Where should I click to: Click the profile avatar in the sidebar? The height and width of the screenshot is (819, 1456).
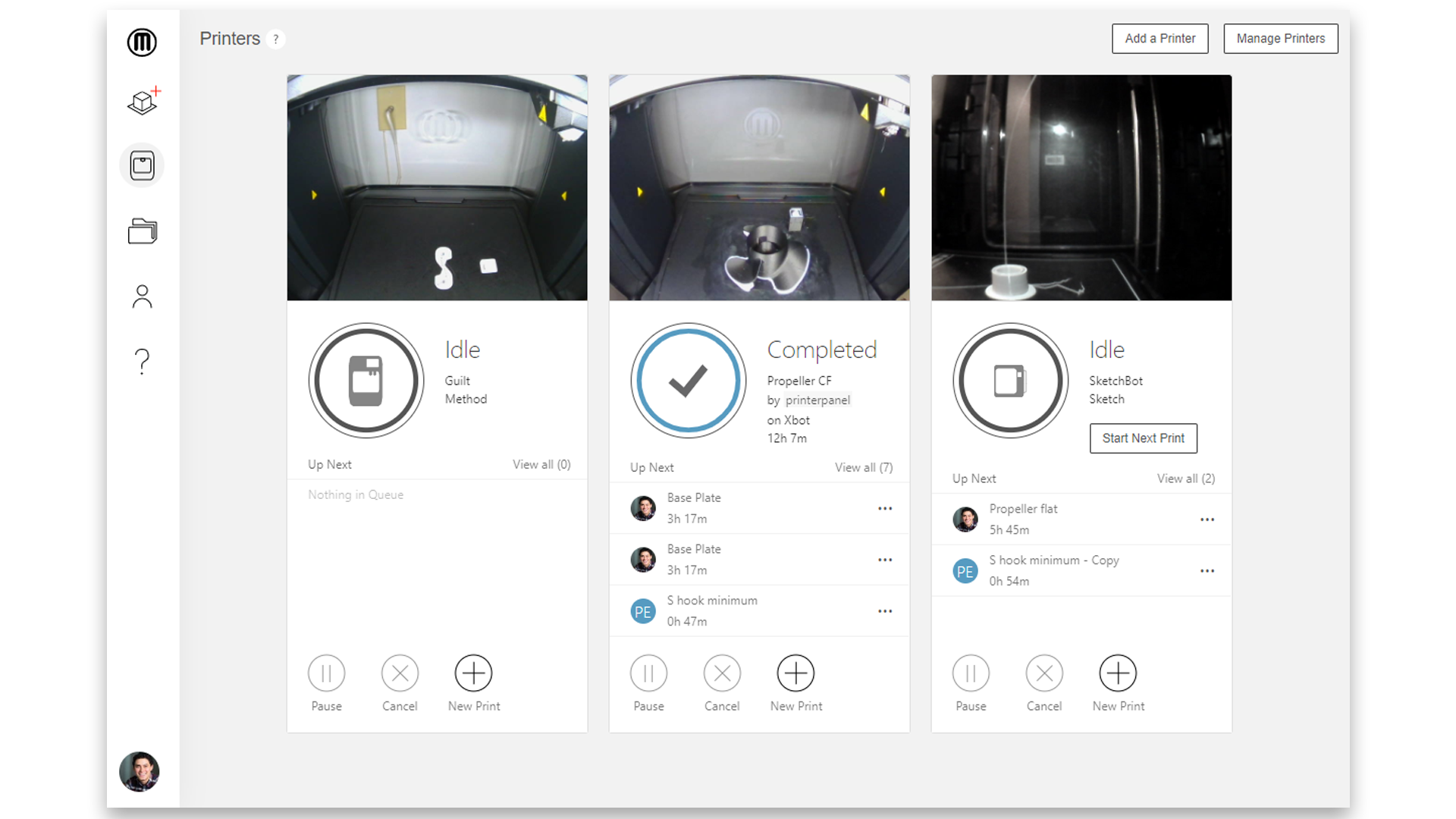[x=140, y=772]
